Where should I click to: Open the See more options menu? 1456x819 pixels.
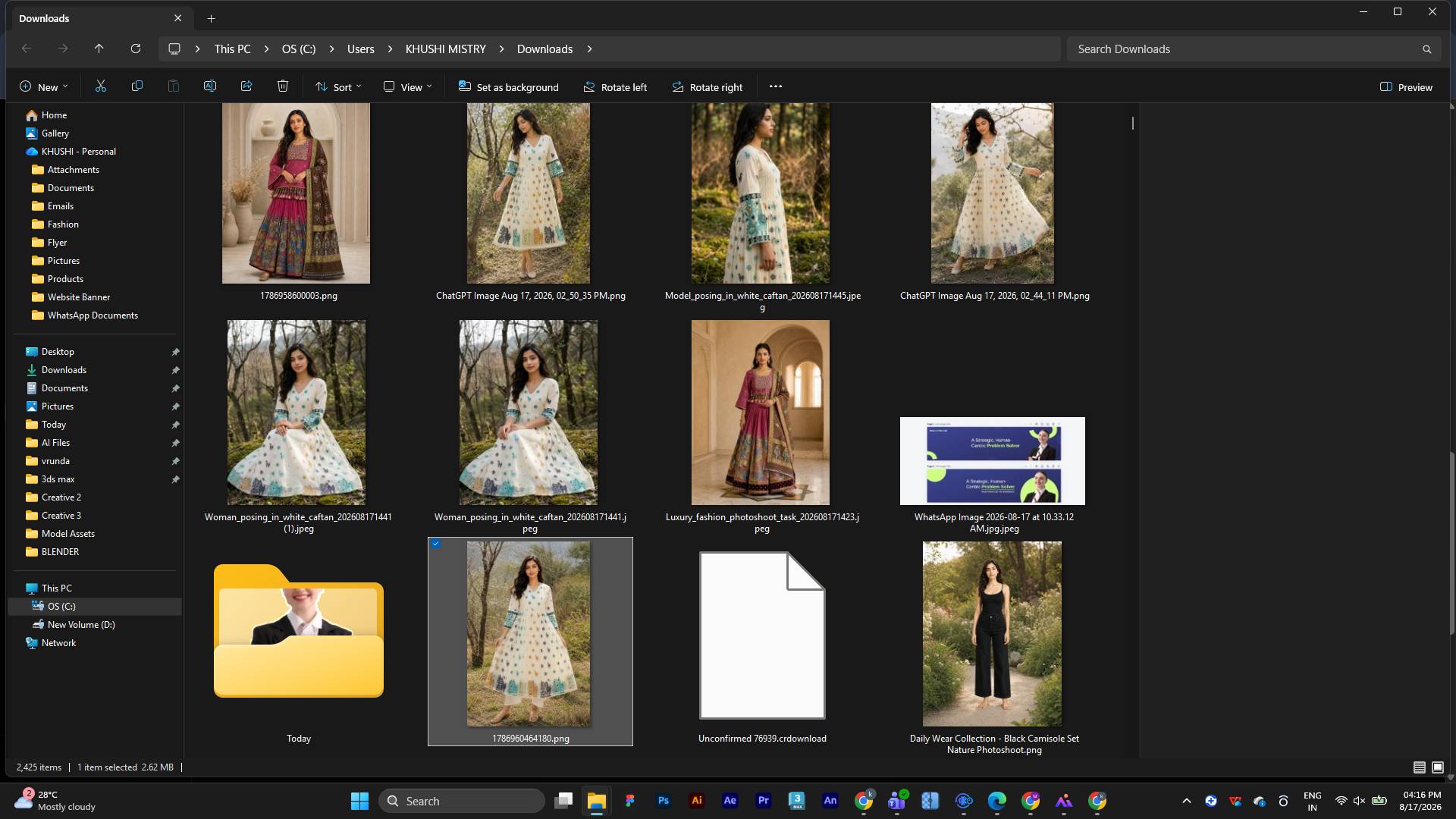coord(775,86)
